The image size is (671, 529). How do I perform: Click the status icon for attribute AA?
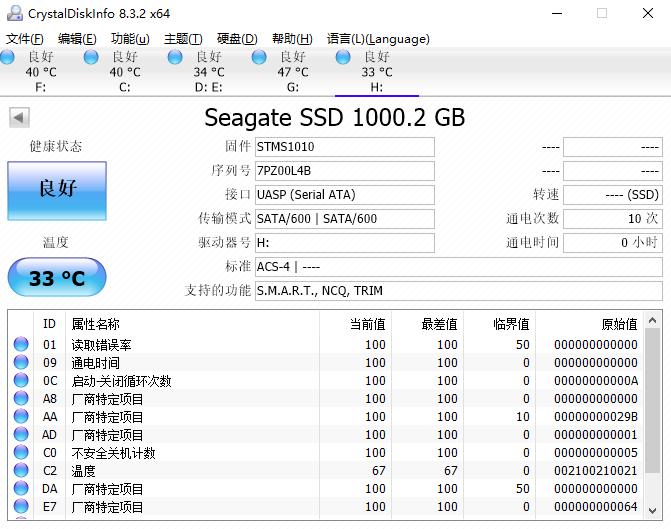tap(21, 416)
